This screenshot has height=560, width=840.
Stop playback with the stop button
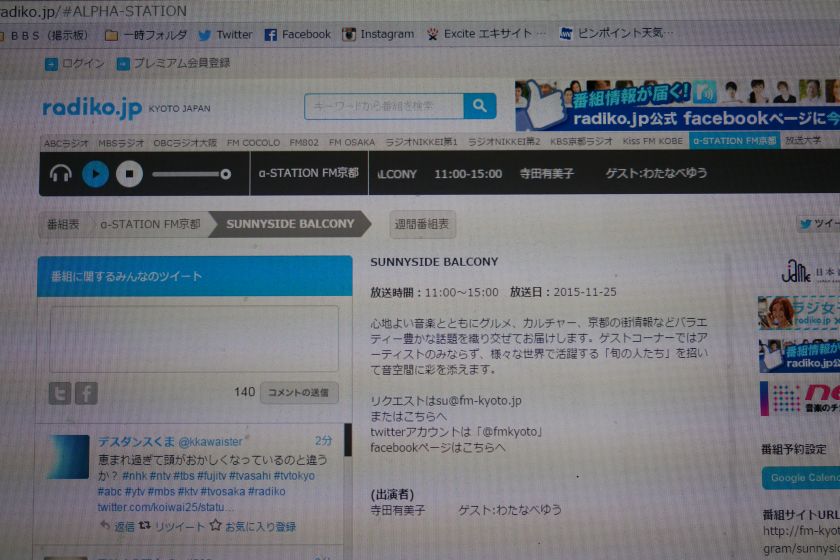[x=129, y=174]
